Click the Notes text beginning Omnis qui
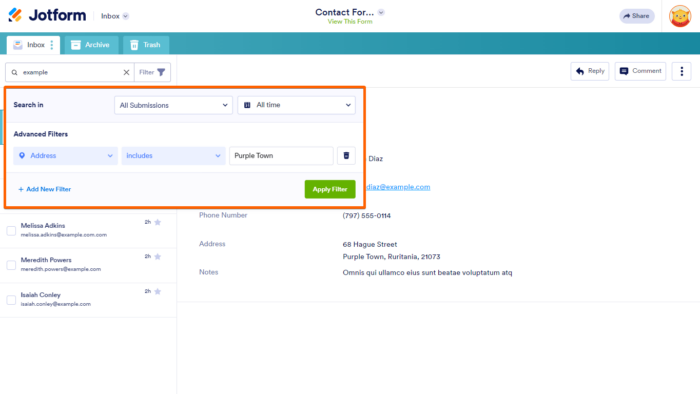The height and width of the screenshot is (394, 700). click(427, 273)
